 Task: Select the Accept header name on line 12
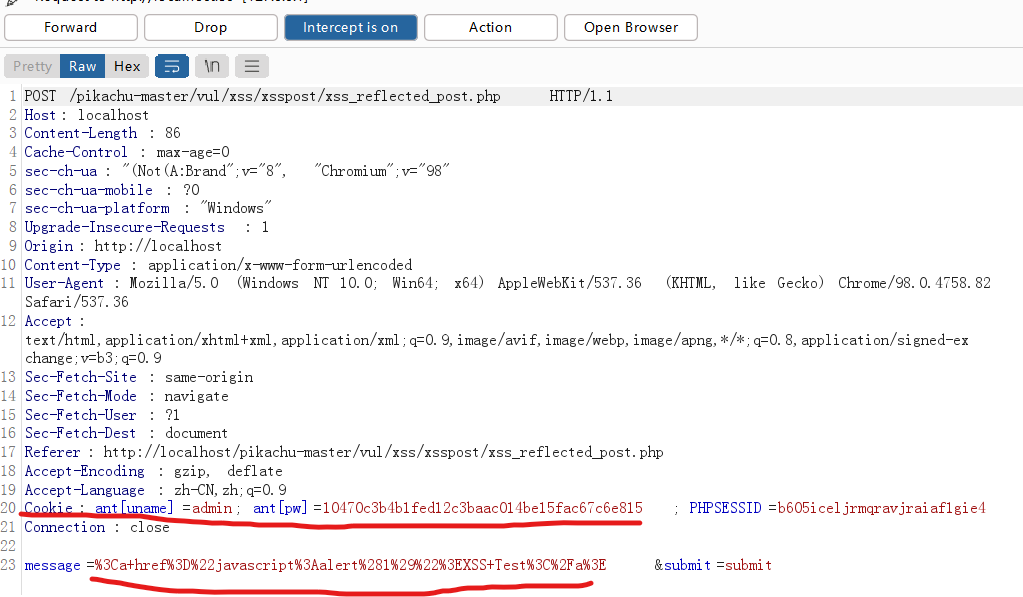pos(48,321)
